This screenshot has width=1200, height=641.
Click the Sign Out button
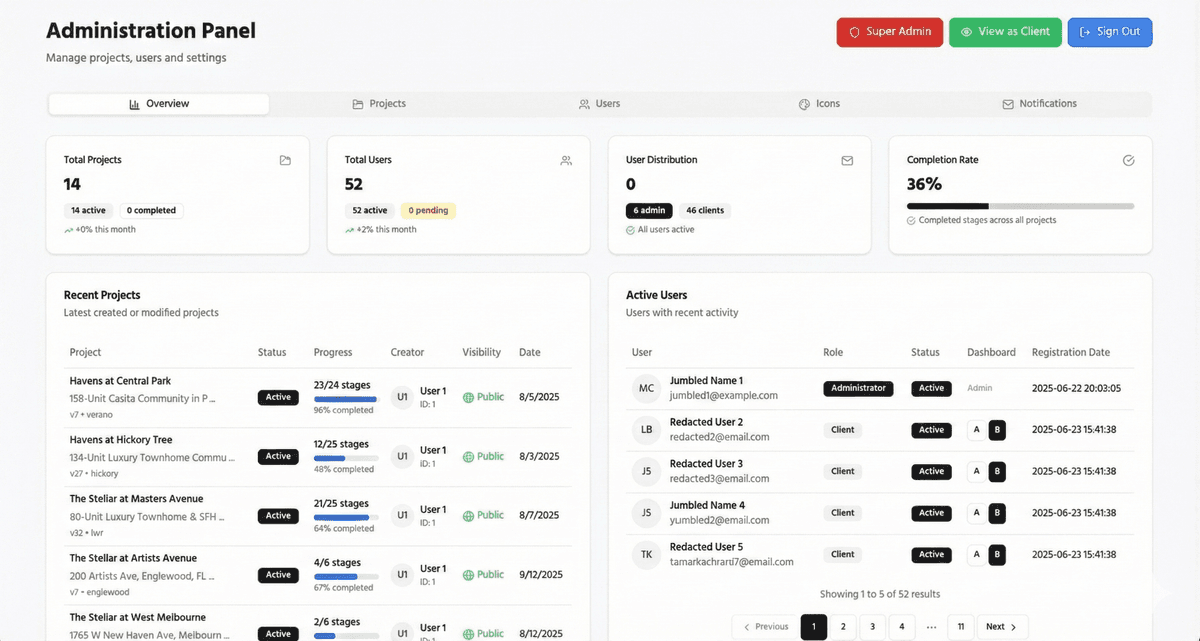pyautogui.click(x=1110, y=32)
